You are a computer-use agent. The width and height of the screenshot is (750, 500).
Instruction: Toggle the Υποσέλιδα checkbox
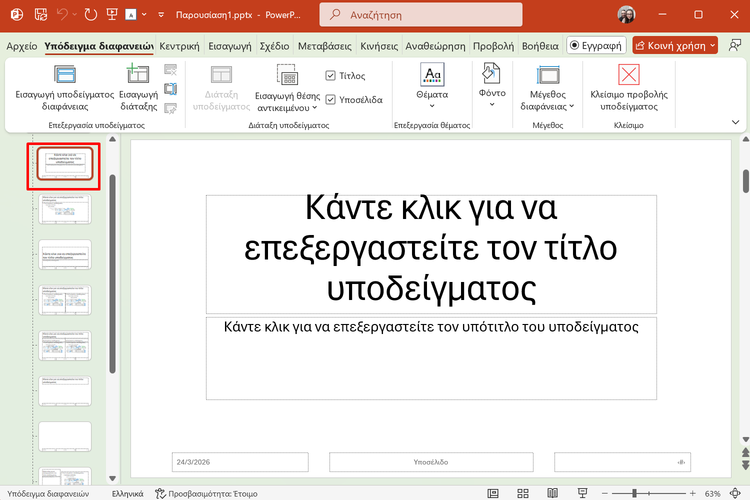point(331,99)
